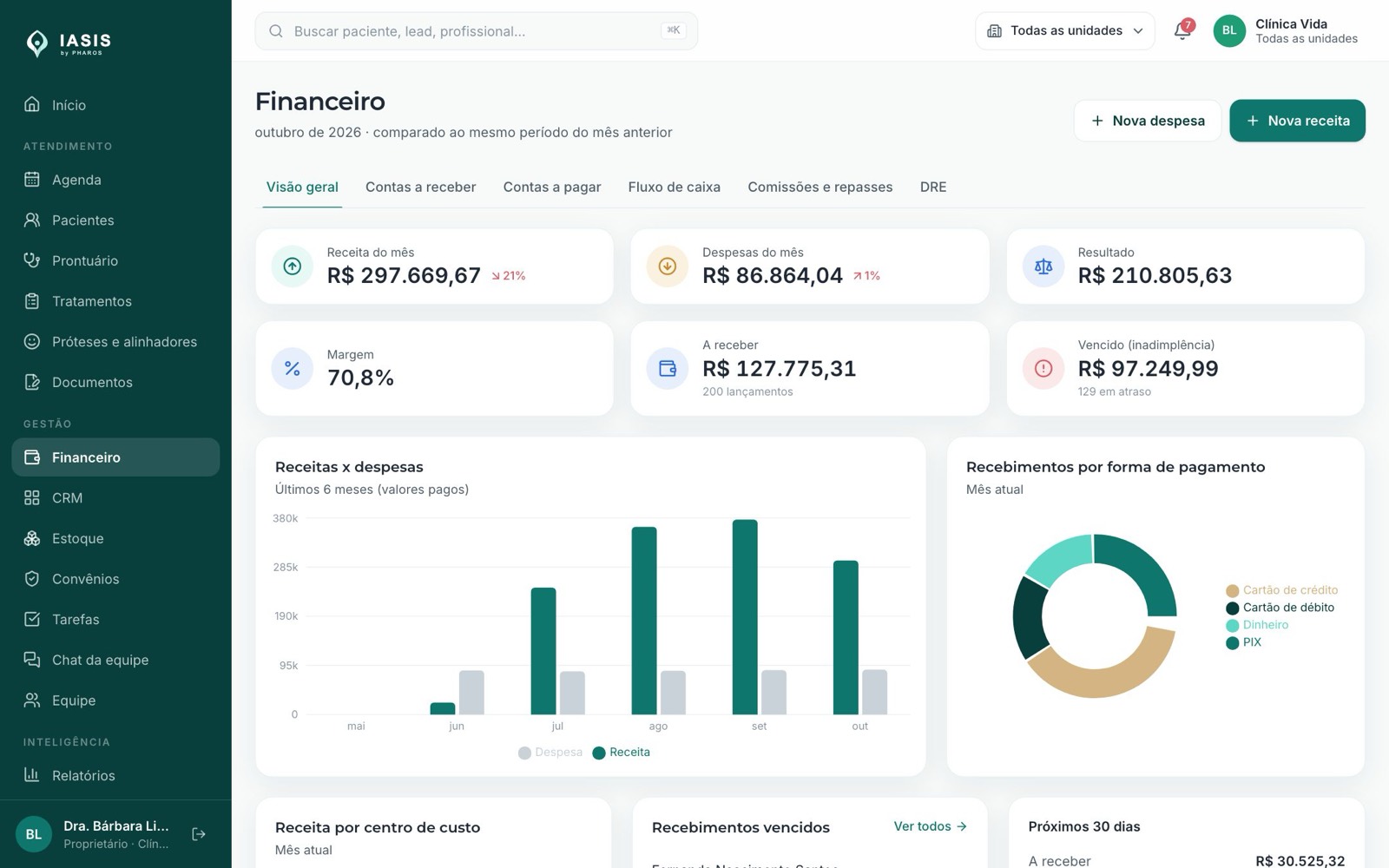Select the DRE tab
The image size is (1389, 868).
[933, 187]
